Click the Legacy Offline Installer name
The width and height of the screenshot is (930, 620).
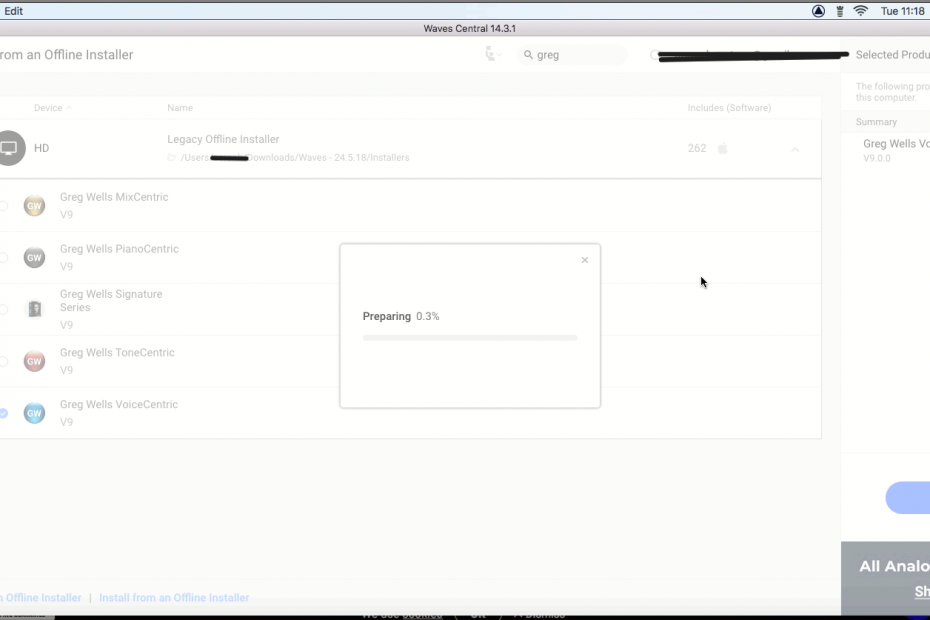(223, 139)
